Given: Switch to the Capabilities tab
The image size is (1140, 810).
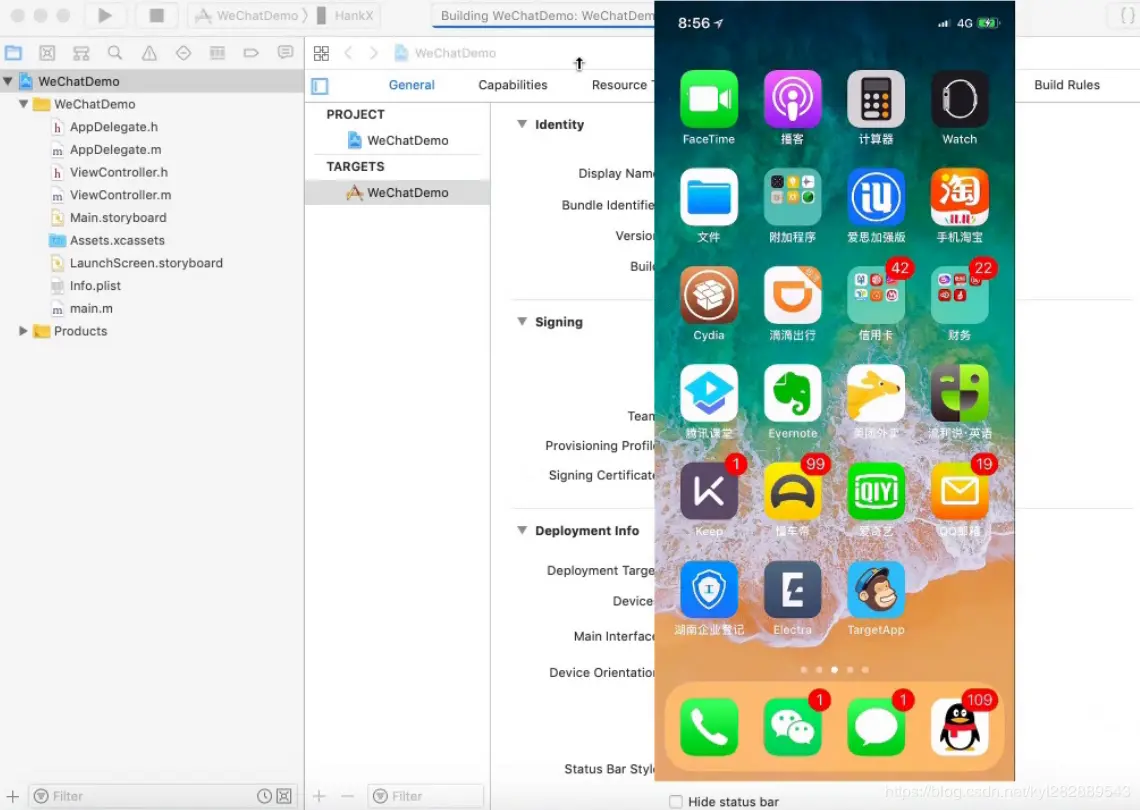Looking at the screenshot, I should [x=513, y=85].
